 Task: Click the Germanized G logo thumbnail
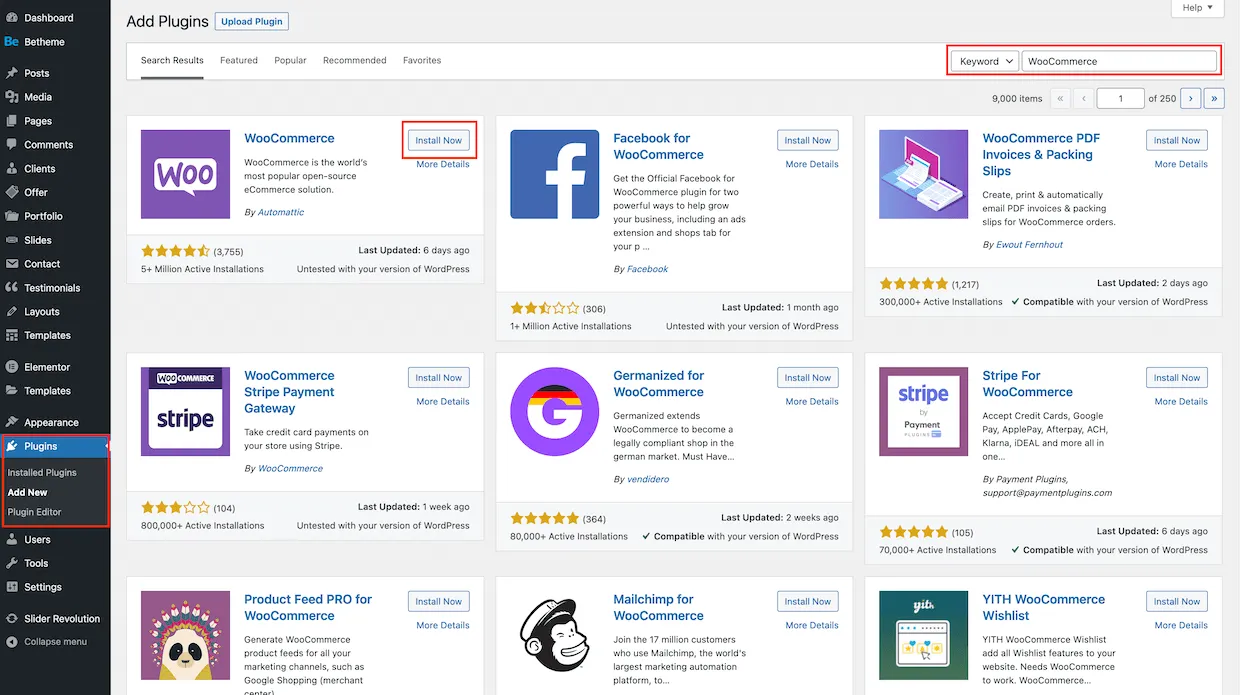(x=554, y=412)
